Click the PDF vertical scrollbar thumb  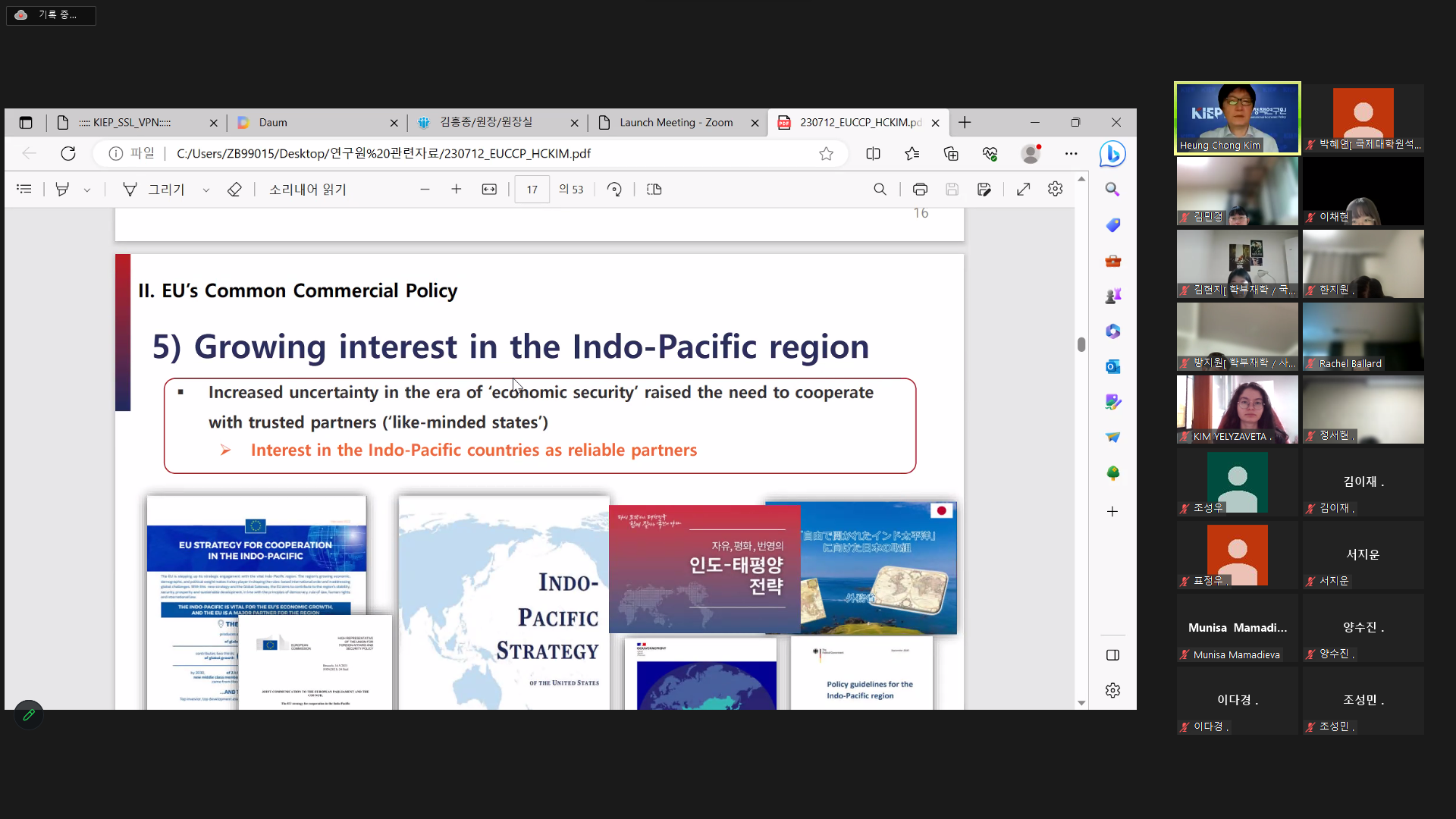[1081, 344]
